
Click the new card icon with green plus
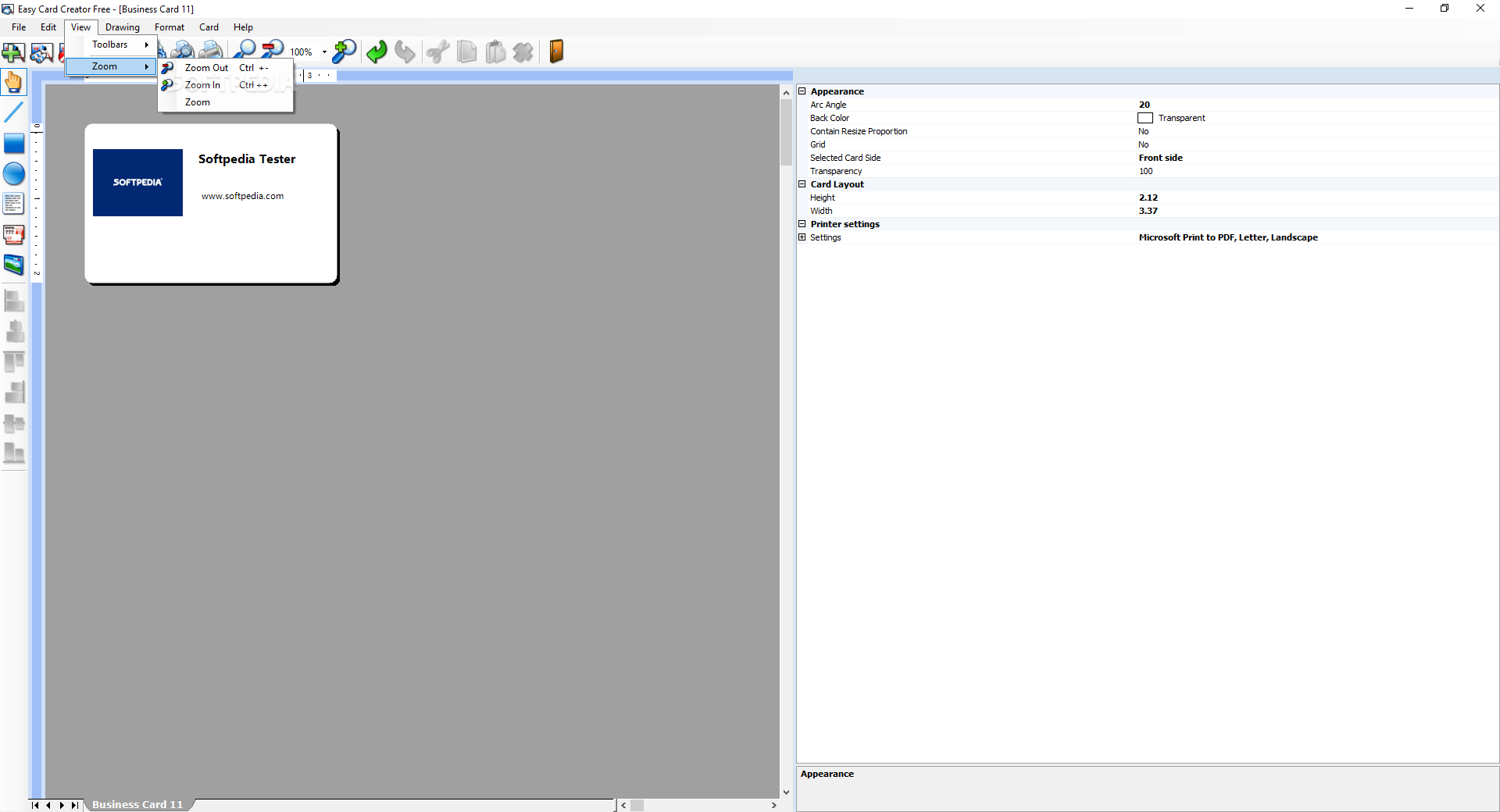(13, 52)
